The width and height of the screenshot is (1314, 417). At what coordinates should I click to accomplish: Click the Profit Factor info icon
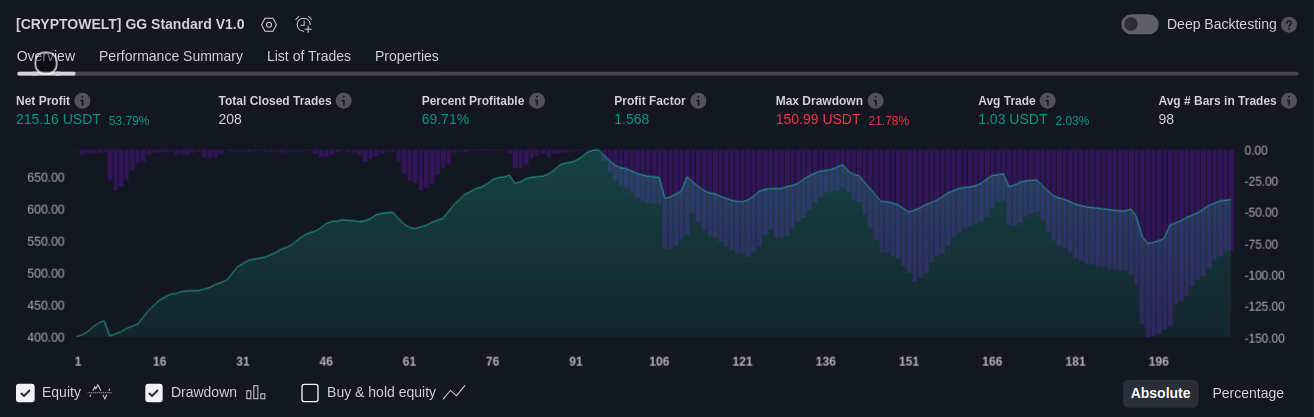click(698, 101)
